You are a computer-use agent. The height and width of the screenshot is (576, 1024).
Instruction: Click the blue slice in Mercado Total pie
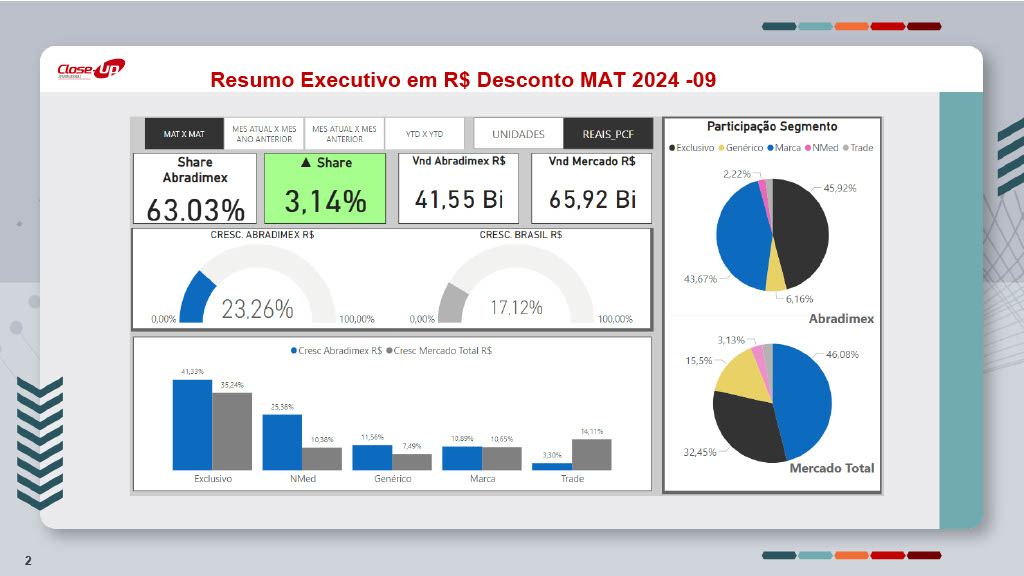pyautogui.click(x=805, y=400)
